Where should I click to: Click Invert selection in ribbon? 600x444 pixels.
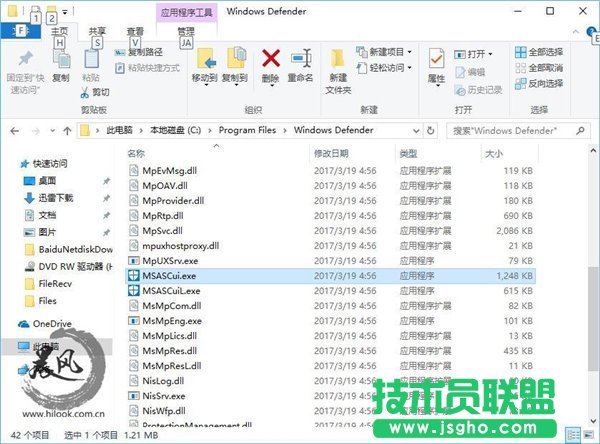pyautogui.click(x=539, y=83)
